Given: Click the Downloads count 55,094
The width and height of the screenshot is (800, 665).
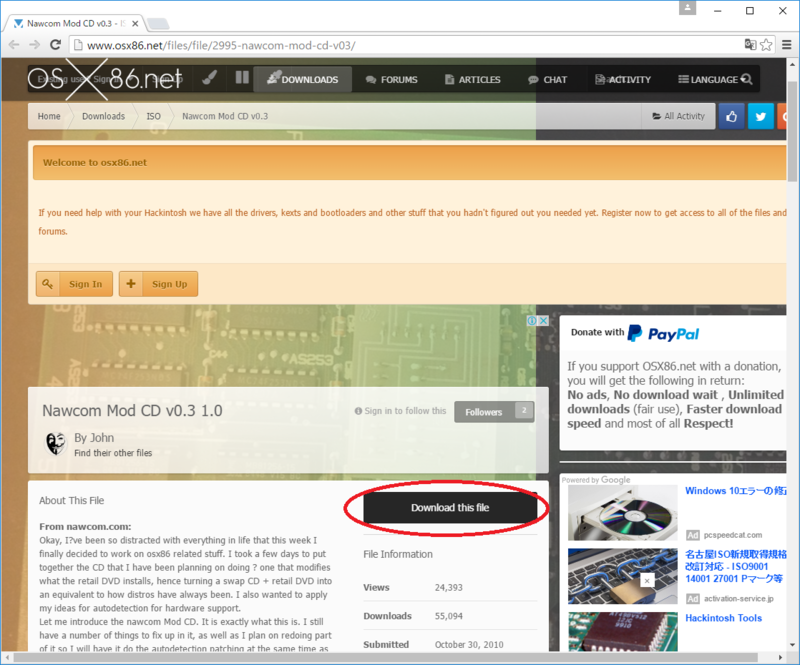Looking at the screenshot, I should pos(448,616).
